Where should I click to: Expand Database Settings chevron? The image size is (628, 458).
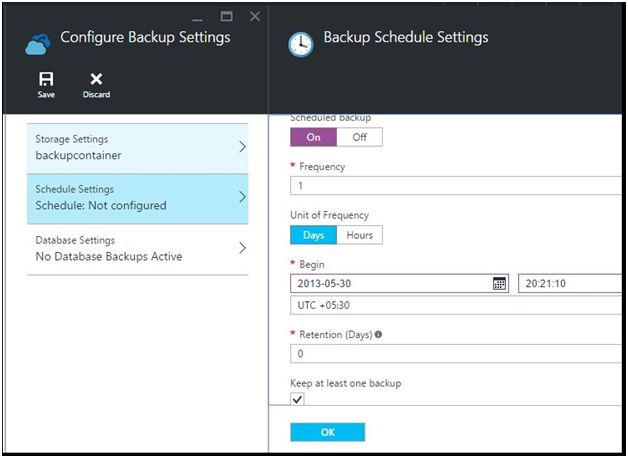tap(242, 248)
